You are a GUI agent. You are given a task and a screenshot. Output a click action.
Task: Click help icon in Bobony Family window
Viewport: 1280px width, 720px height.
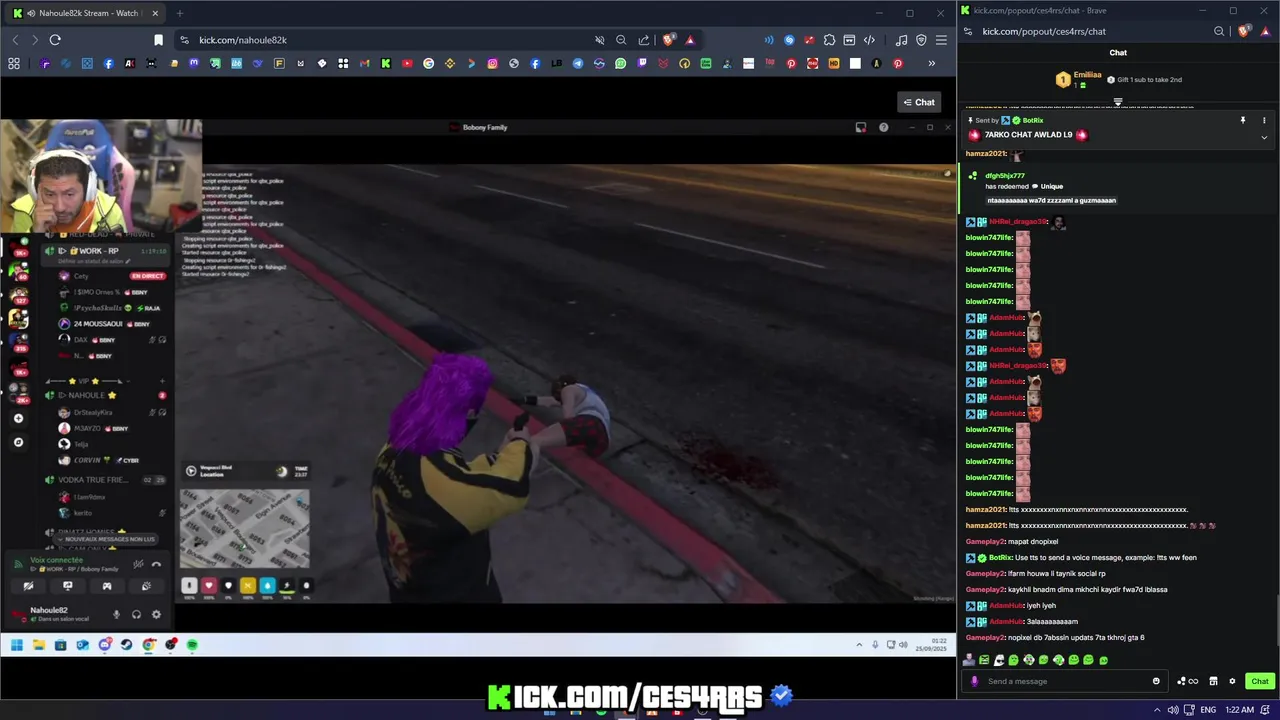coord(883,127)
